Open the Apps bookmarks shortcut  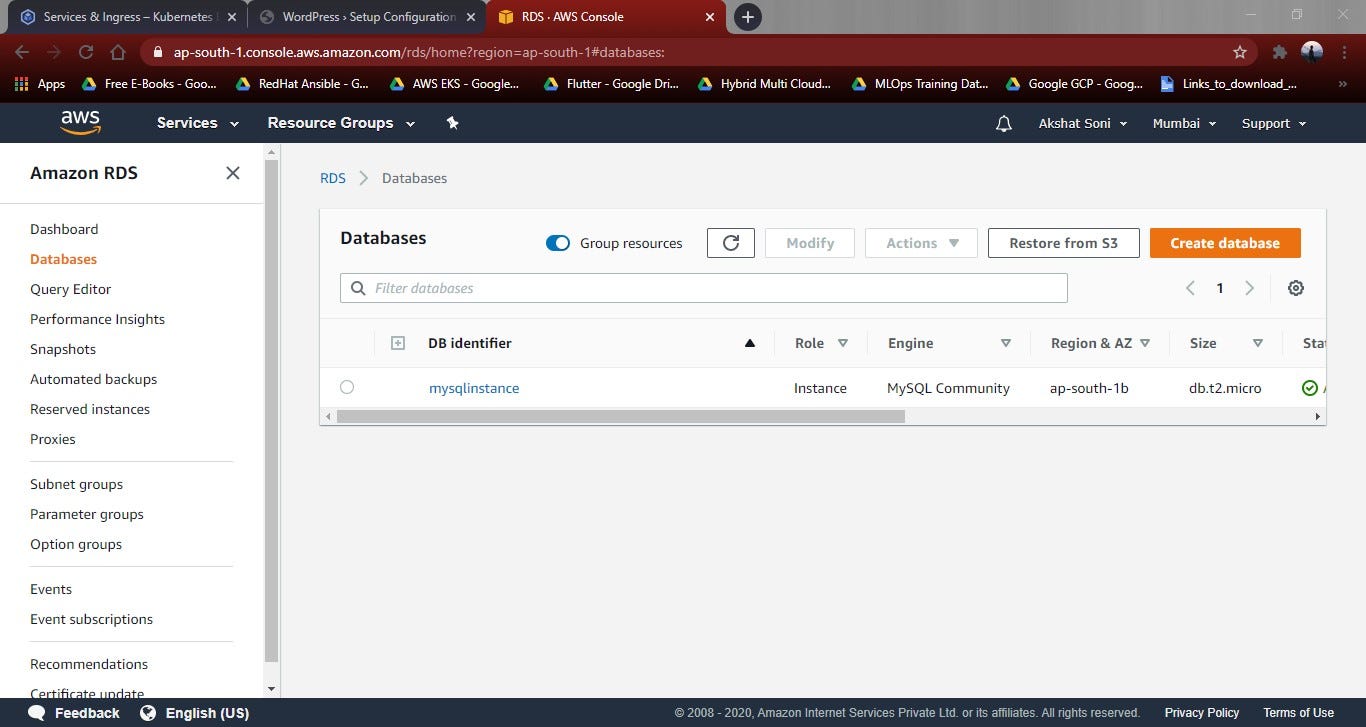(40, 84)
